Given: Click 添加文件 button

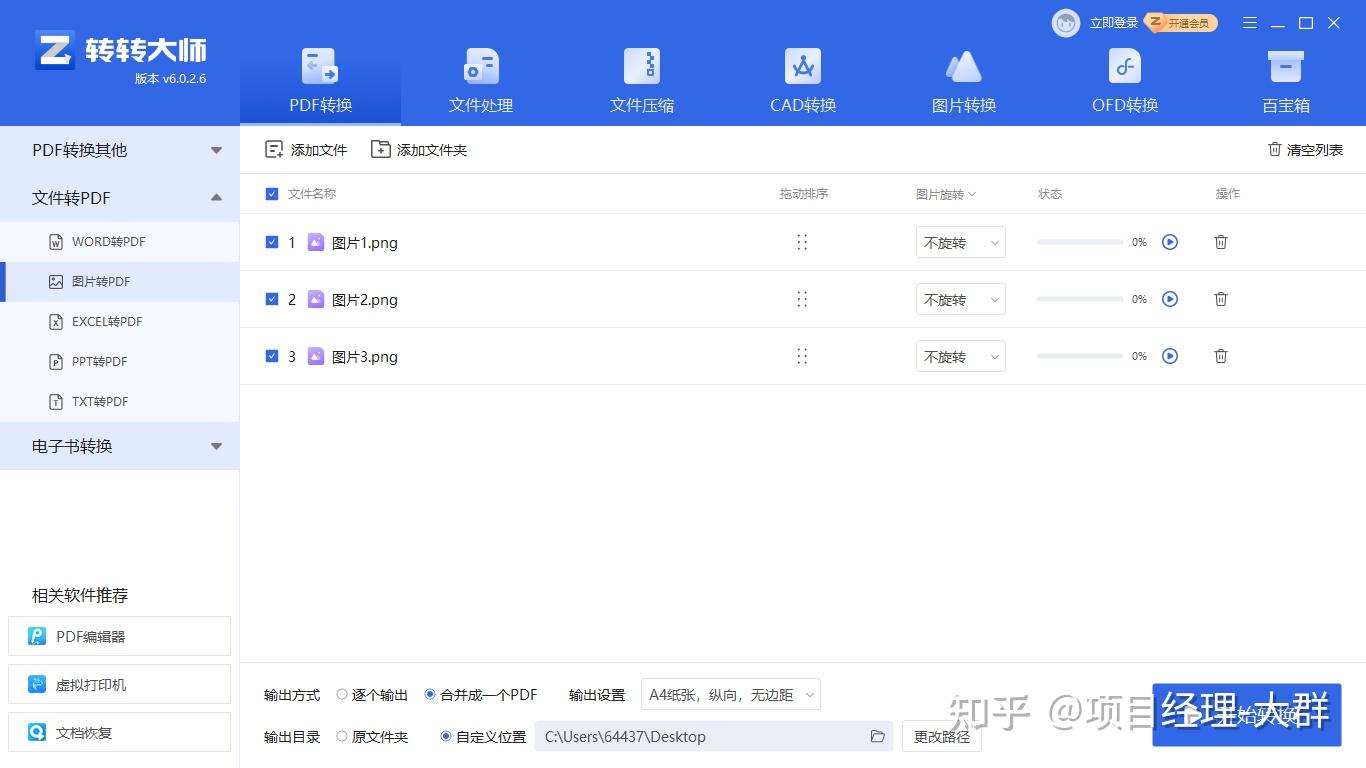Looking at the screenshot, I should tap(306, 150).
